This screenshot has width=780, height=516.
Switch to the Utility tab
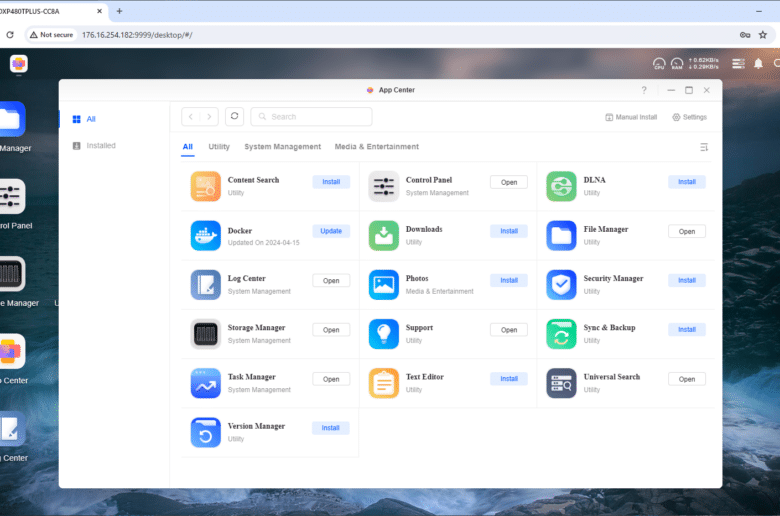pyautogui.click(x=219, y=147)
